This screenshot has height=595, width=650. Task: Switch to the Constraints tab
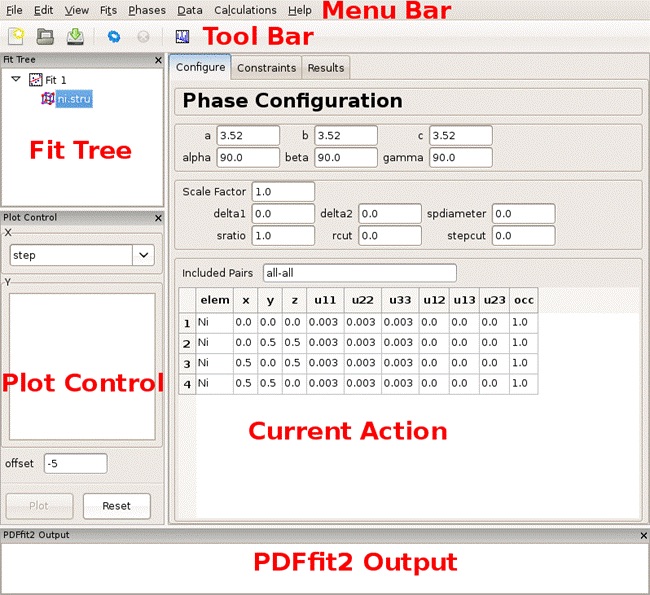click(x=266, y=68)
